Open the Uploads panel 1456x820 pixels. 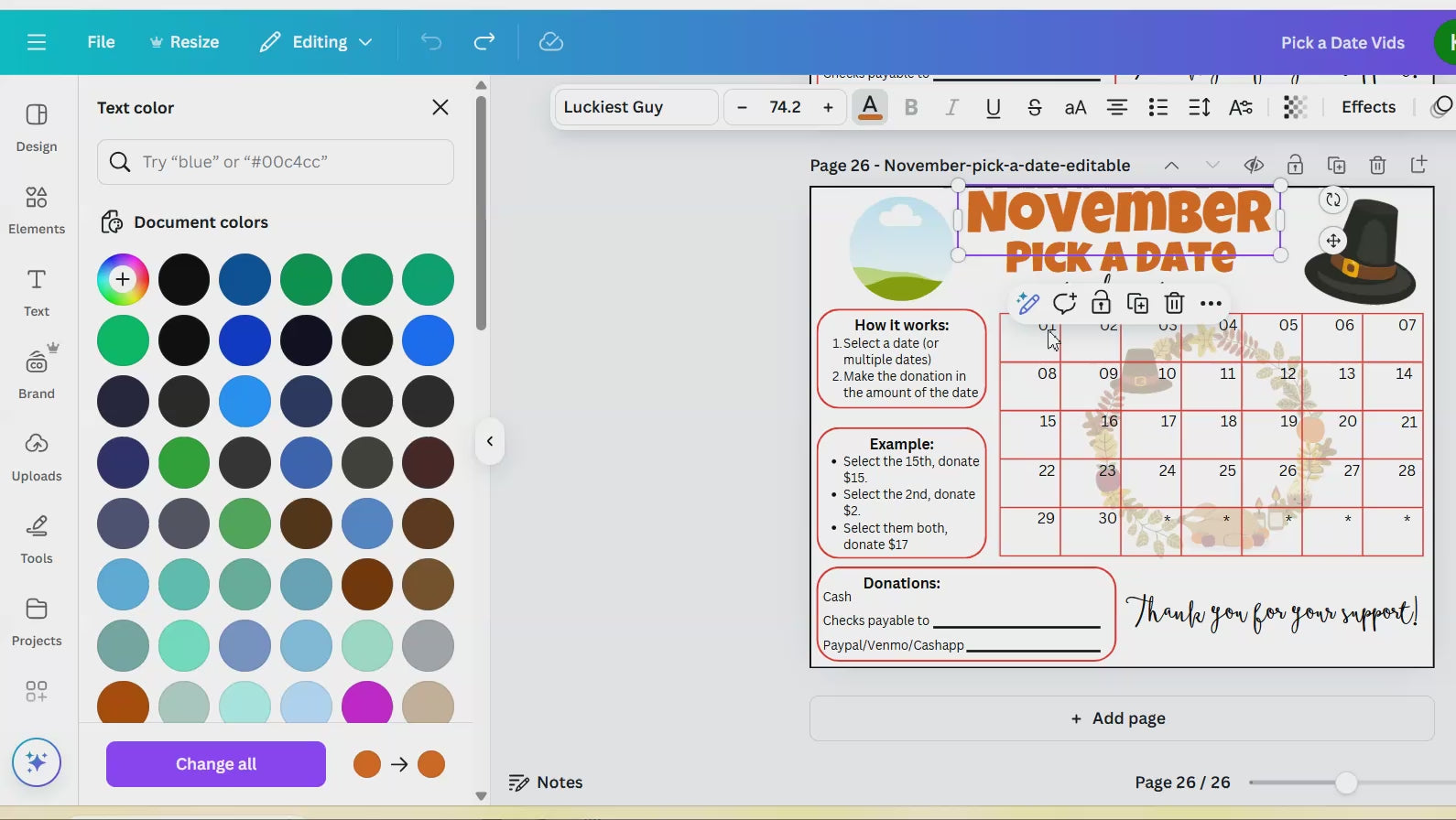(x=37, y=457)
